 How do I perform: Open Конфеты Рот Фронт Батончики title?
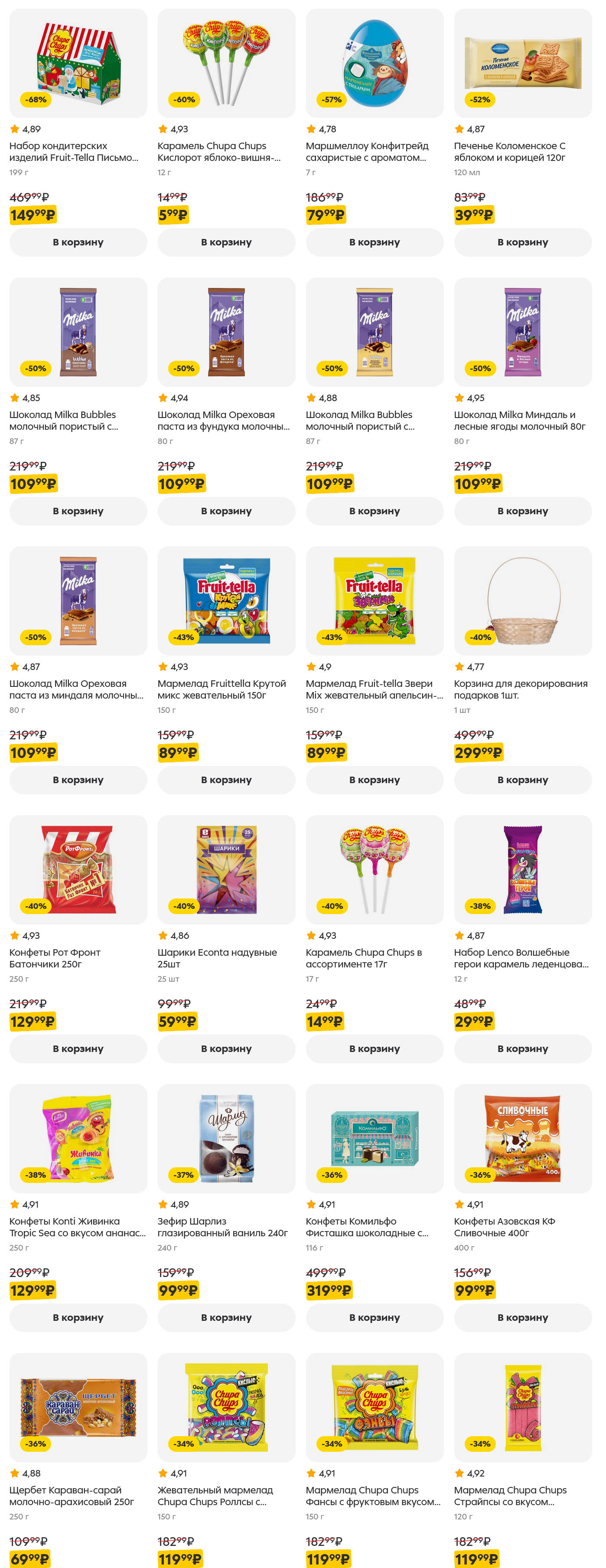pyautogui.click(x=55, y=958)
